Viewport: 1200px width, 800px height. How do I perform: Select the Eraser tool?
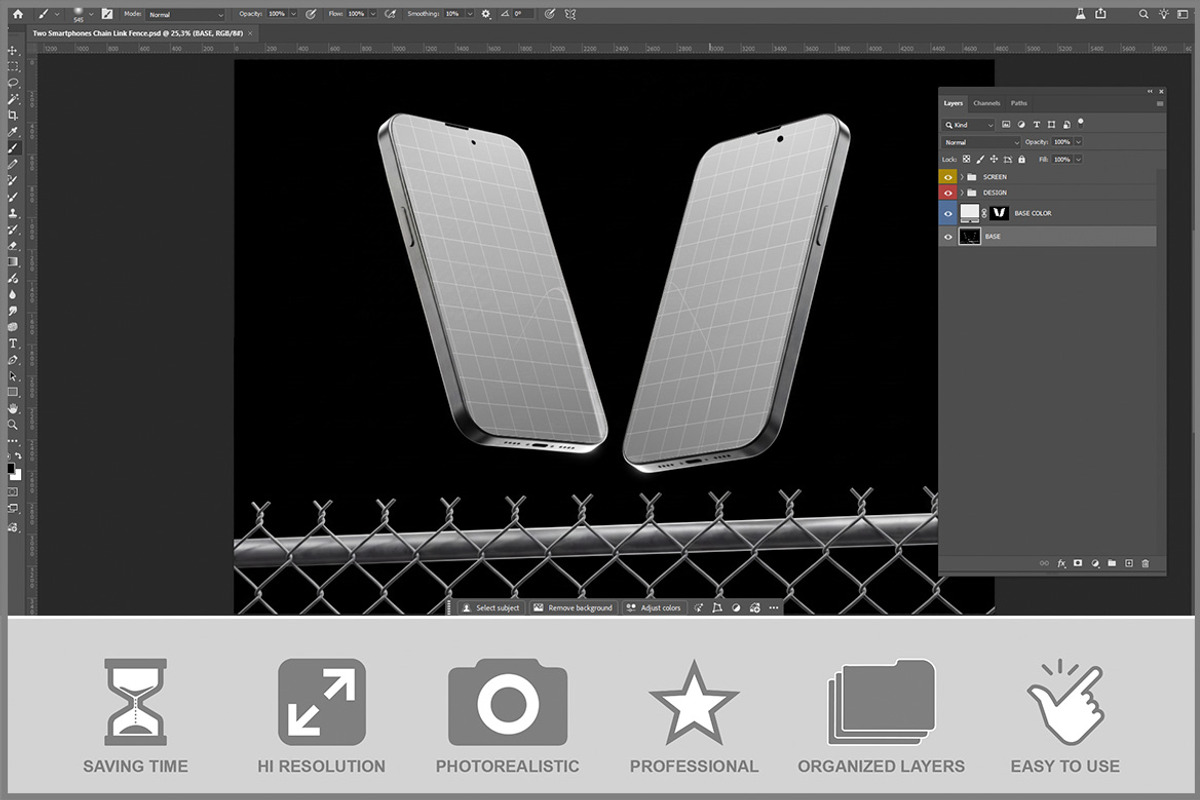click(x=13, y=245)
